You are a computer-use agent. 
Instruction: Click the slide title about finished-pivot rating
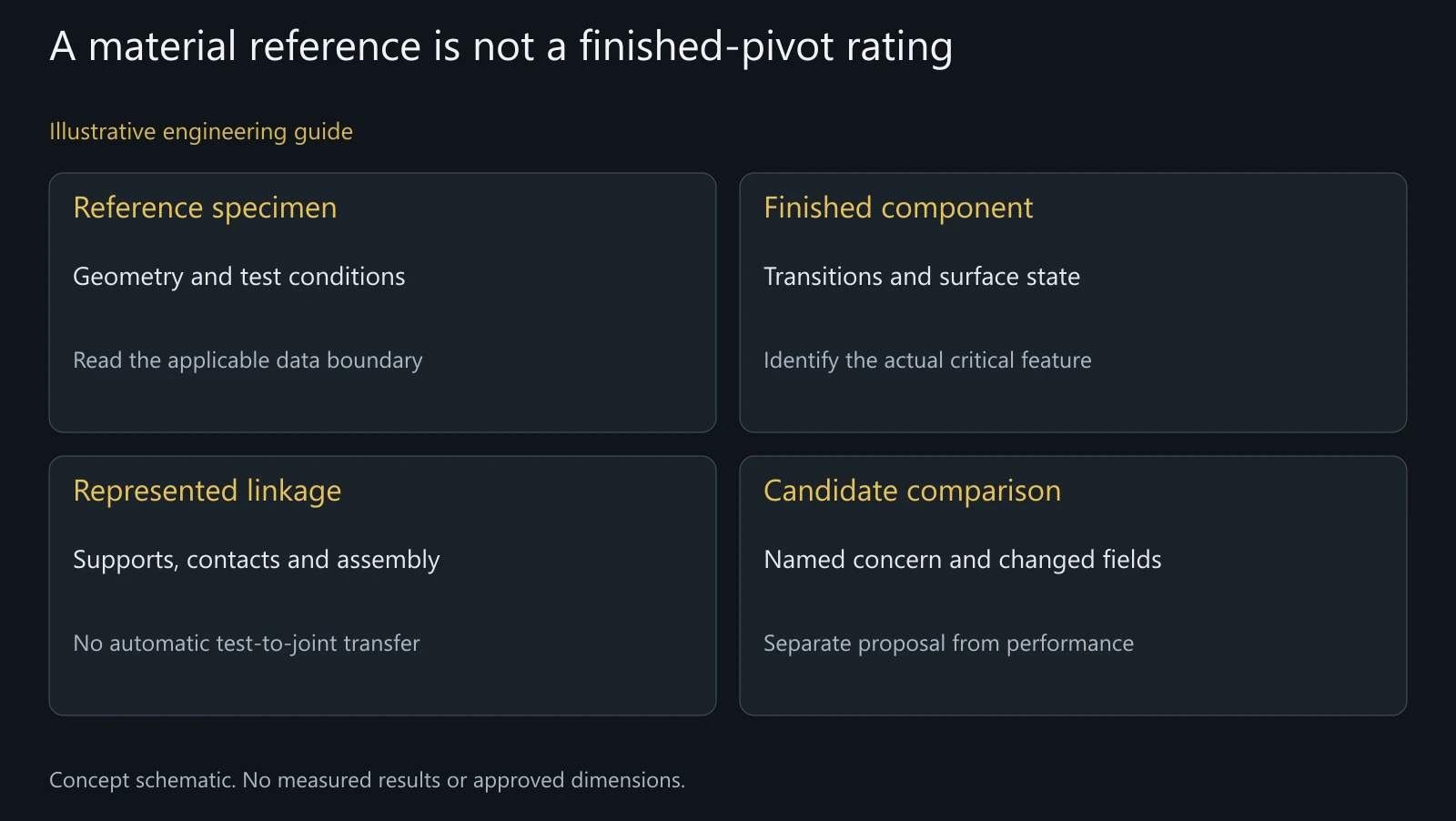pos(500,46)
